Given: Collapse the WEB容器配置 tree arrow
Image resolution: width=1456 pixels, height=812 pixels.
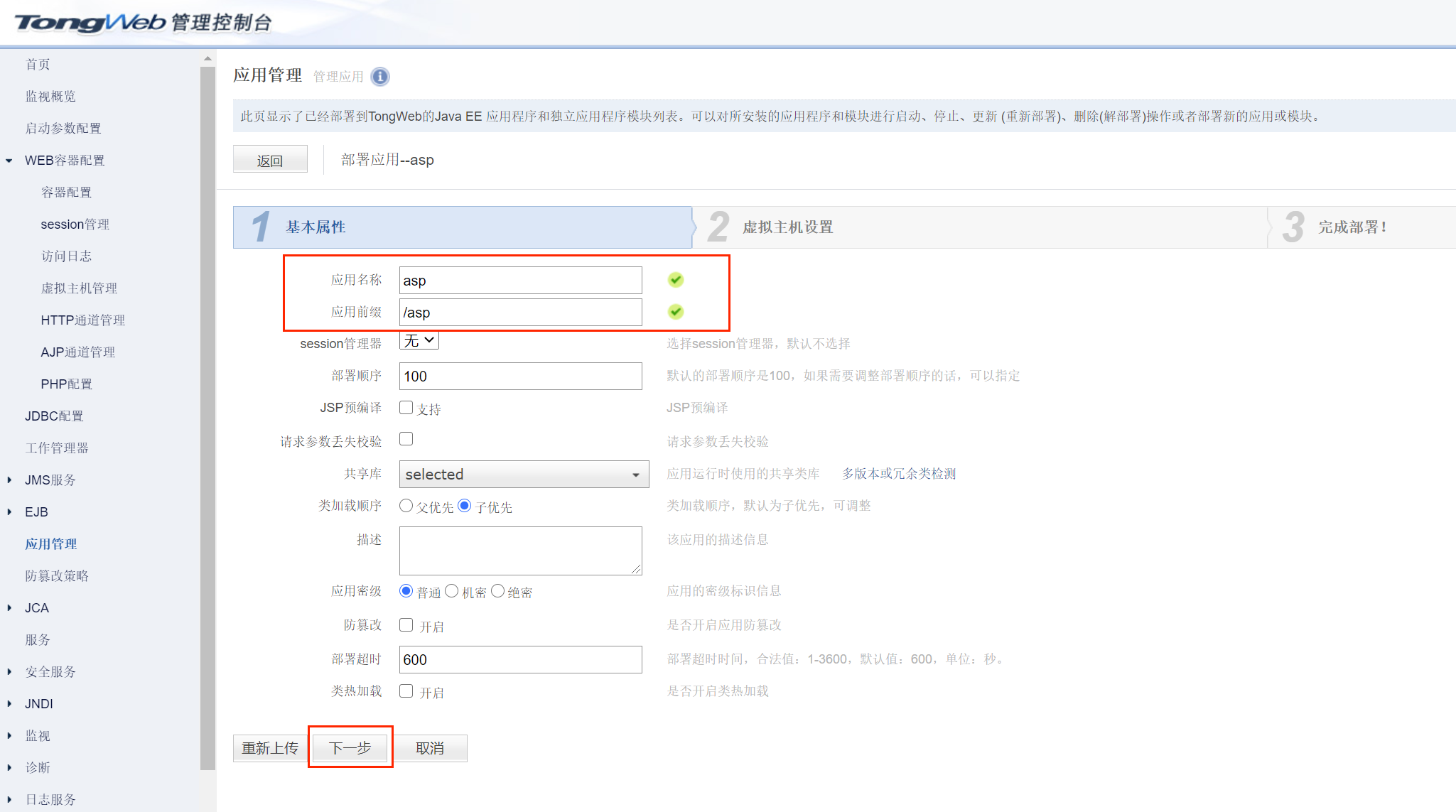Looking at the screenshot, I should (9, 161).
